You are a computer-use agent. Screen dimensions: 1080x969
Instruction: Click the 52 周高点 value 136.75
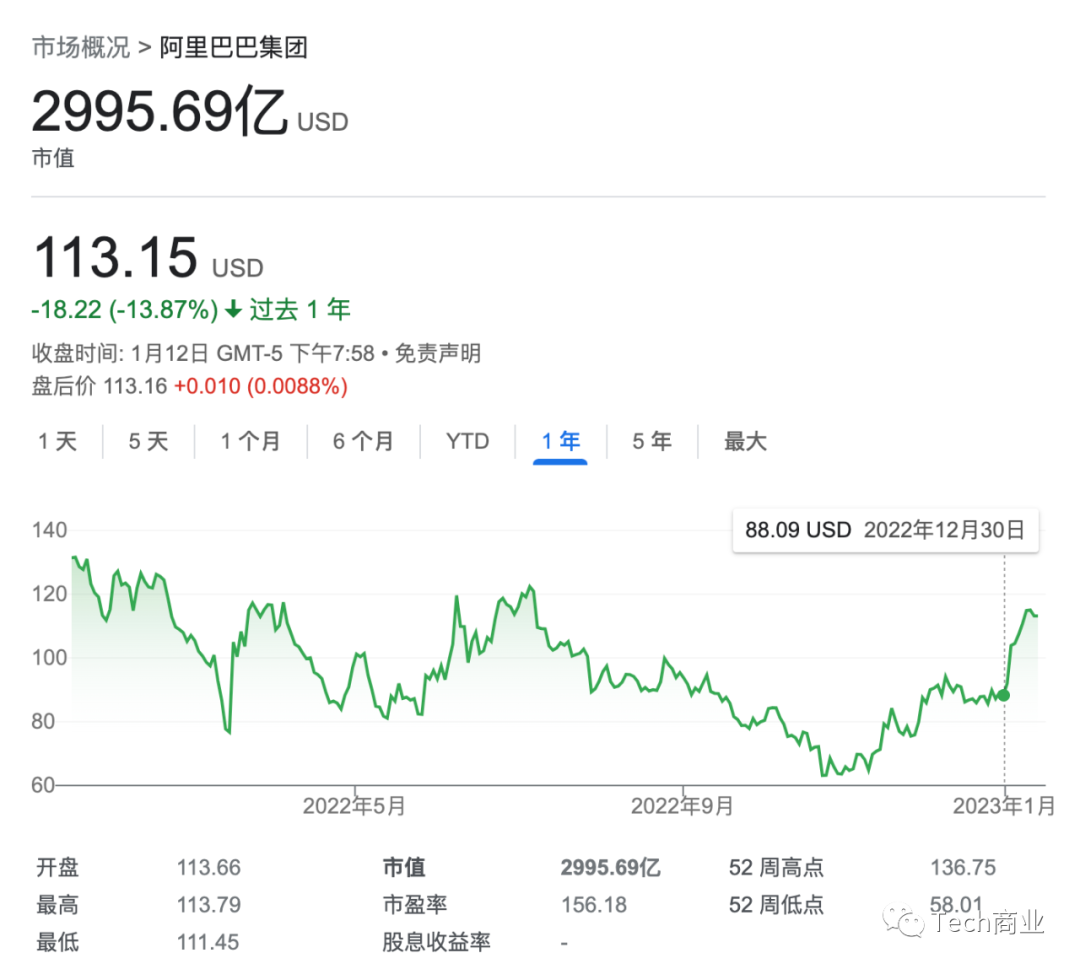pyautogui.click(x=962, y=868)
